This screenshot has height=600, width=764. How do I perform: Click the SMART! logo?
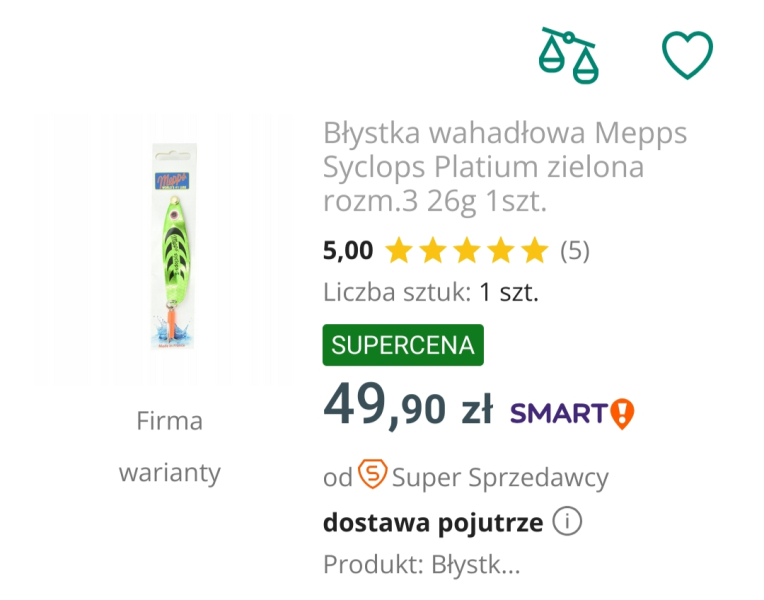pos(572,412)
